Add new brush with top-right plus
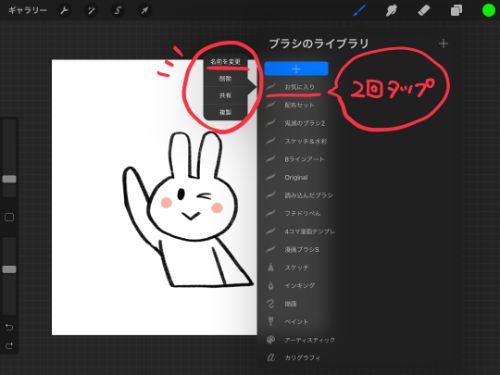Viewport: 500px width, 375px height. coord(443,44)
